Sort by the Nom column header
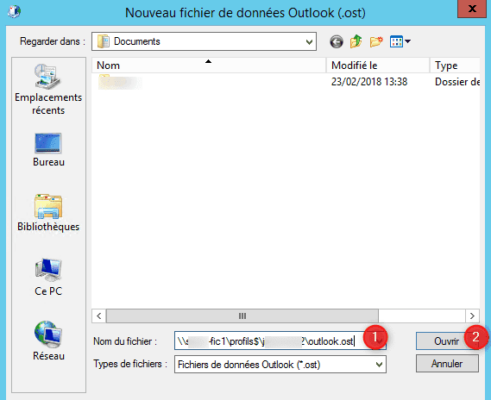491x400 pixels. point(209,65)
